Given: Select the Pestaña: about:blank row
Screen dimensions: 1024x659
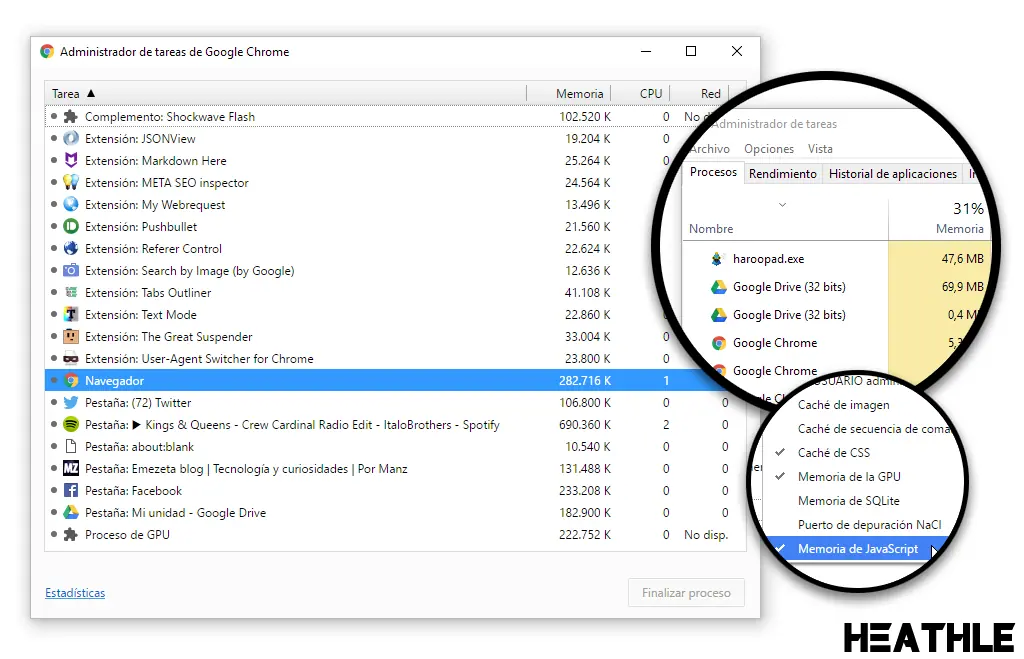Looking at the screenshot, I should click(395, 447).
